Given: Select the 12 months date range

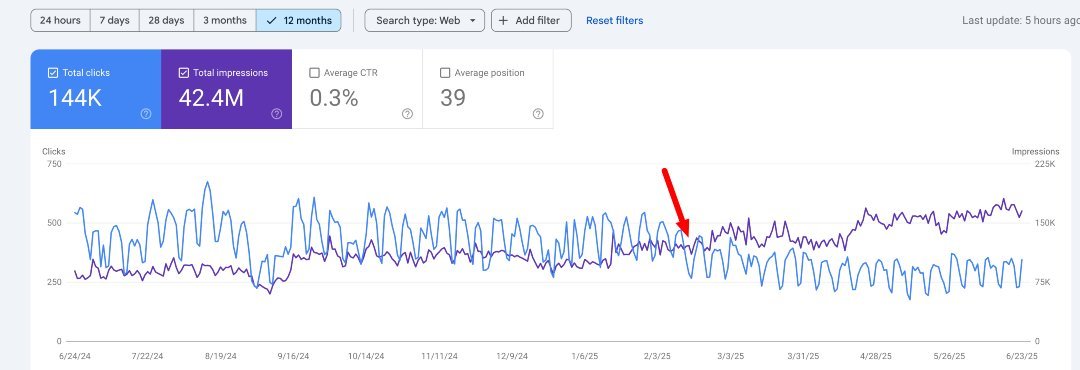Looking at the screenshot, I should 298,21.
